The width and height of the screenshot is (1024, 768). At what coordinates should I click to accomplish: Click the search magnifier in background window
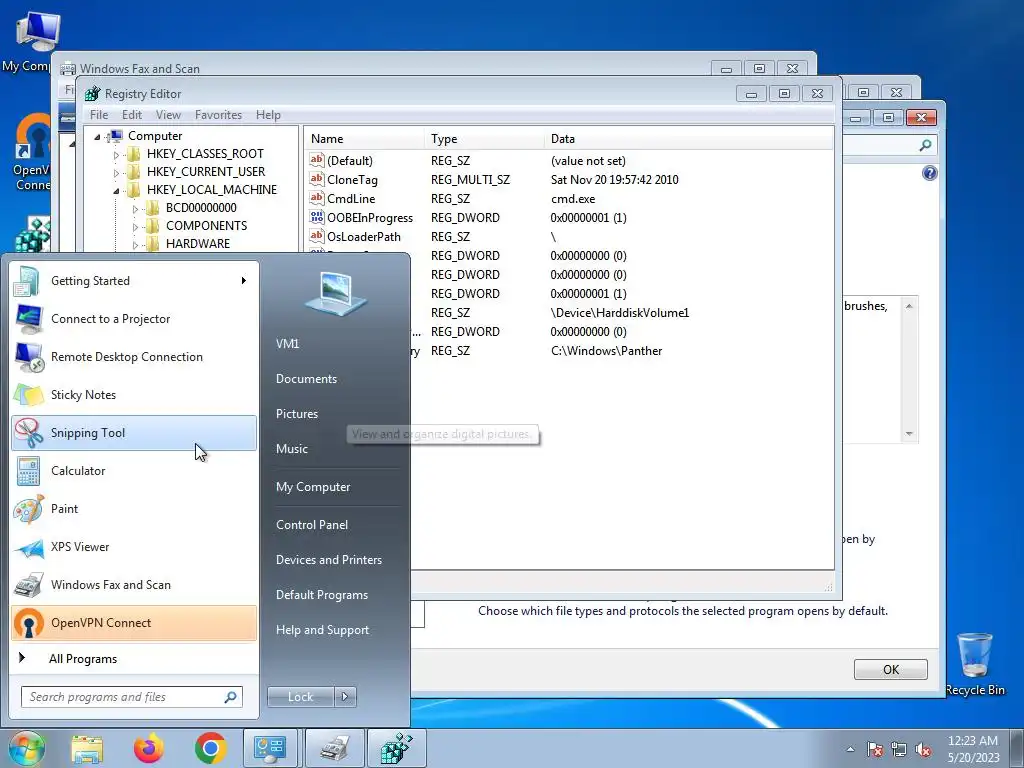pyautogui.click(x=925, y=145)
